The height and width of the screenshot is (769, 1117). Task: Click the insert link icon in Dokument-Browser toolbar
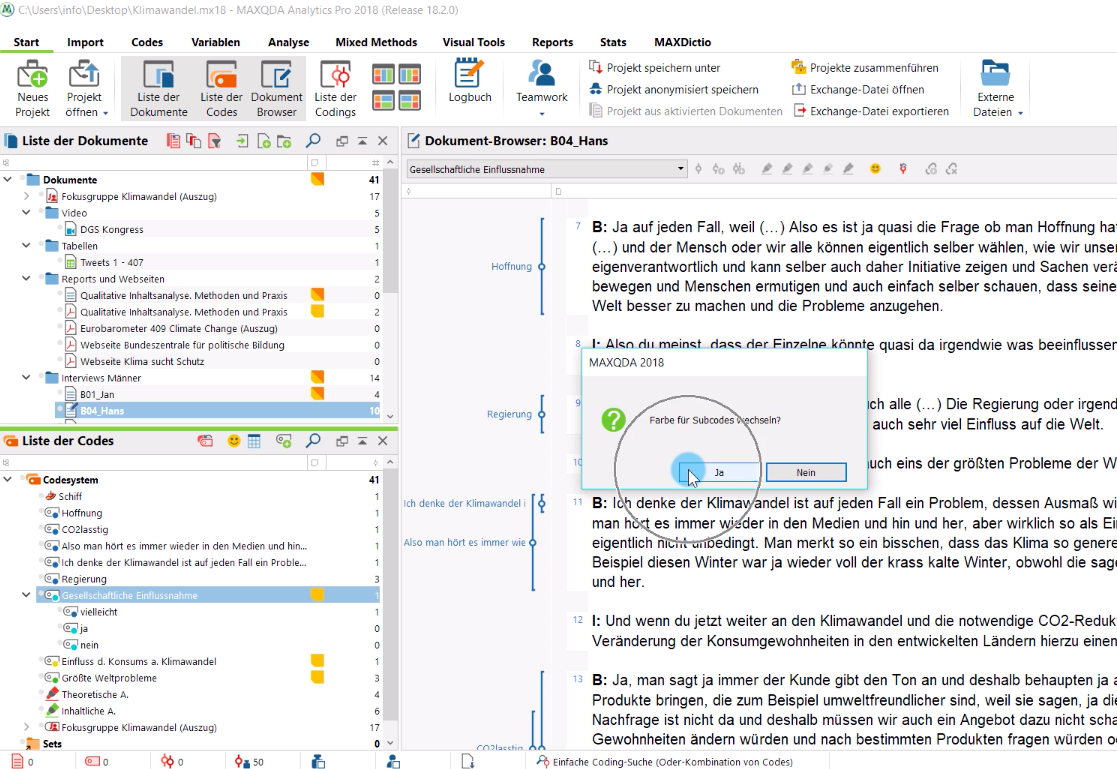tap(930, 169)
